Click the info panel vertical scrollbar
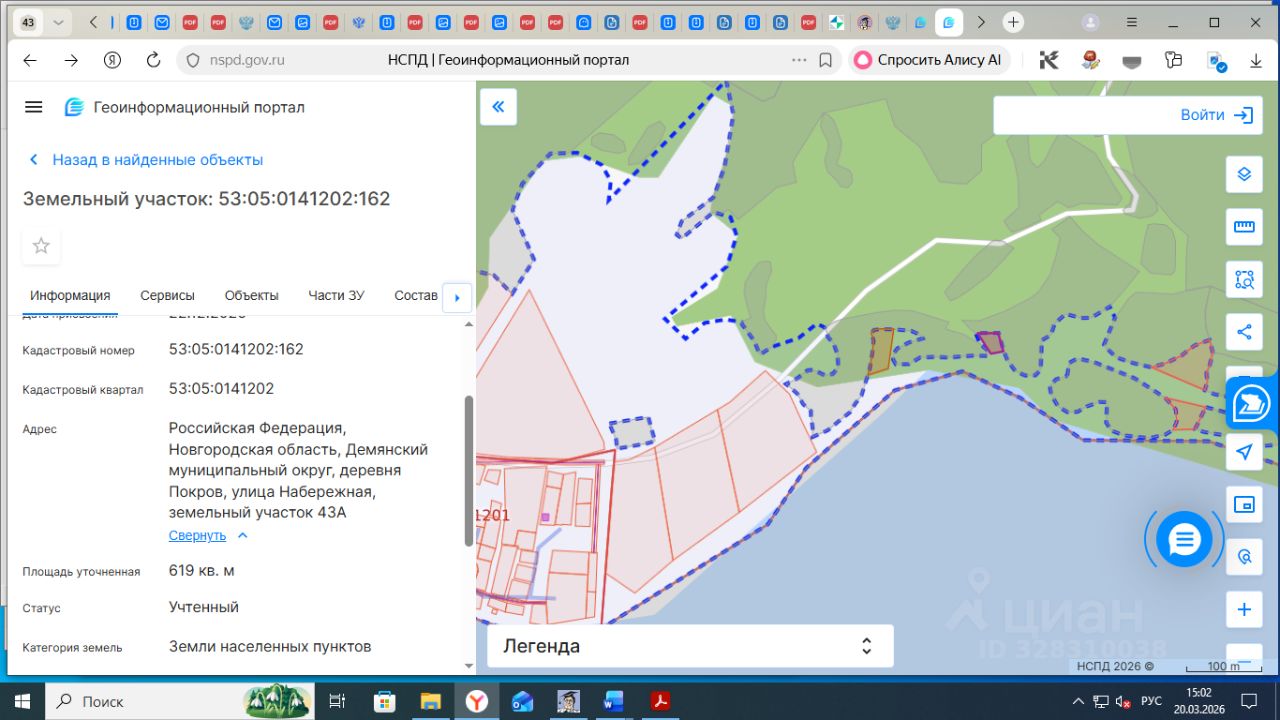 pyautogui.click(x=469, y=470)
